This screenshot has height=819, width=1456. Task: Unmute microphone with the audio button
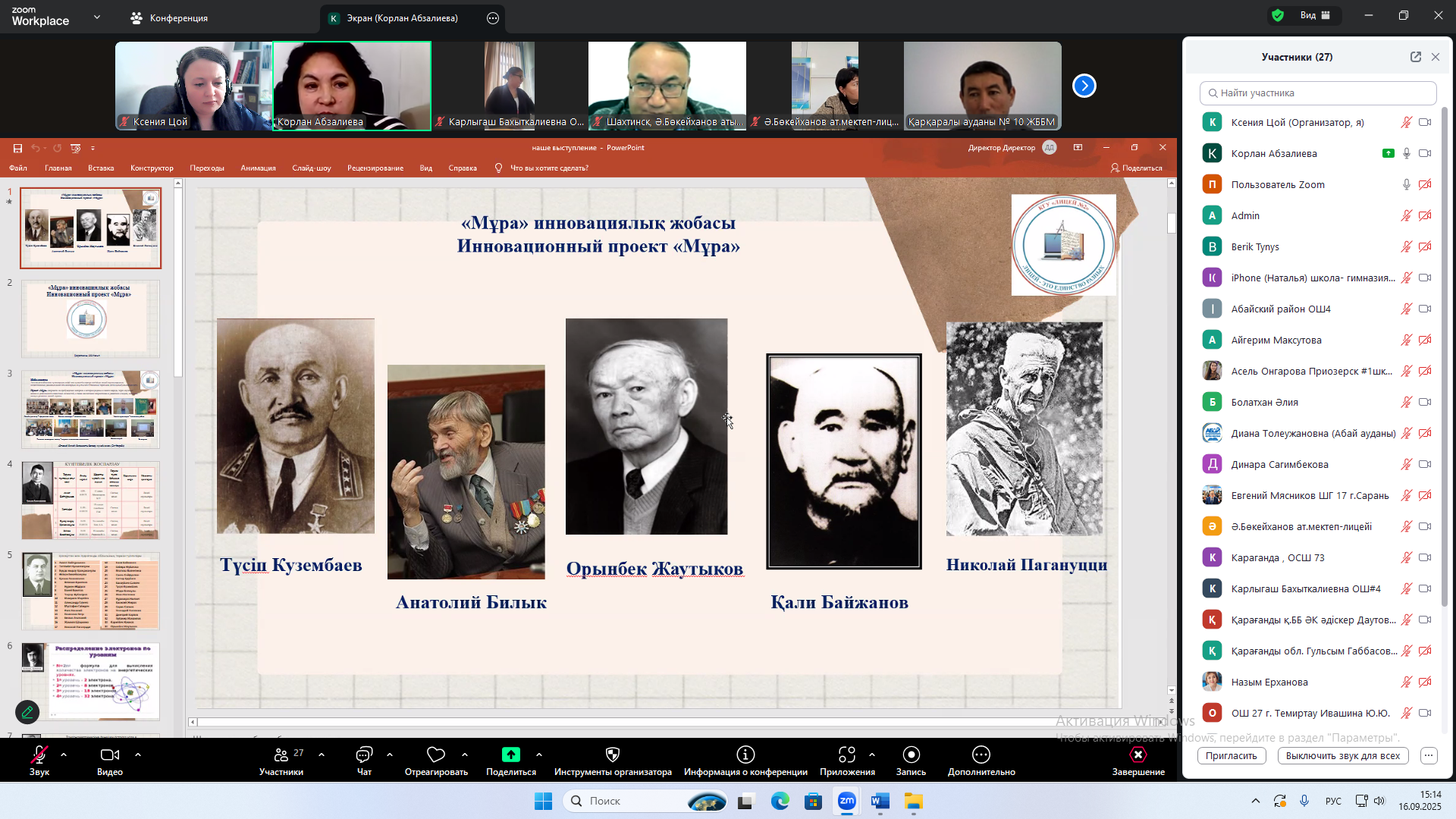click(39, 755)
